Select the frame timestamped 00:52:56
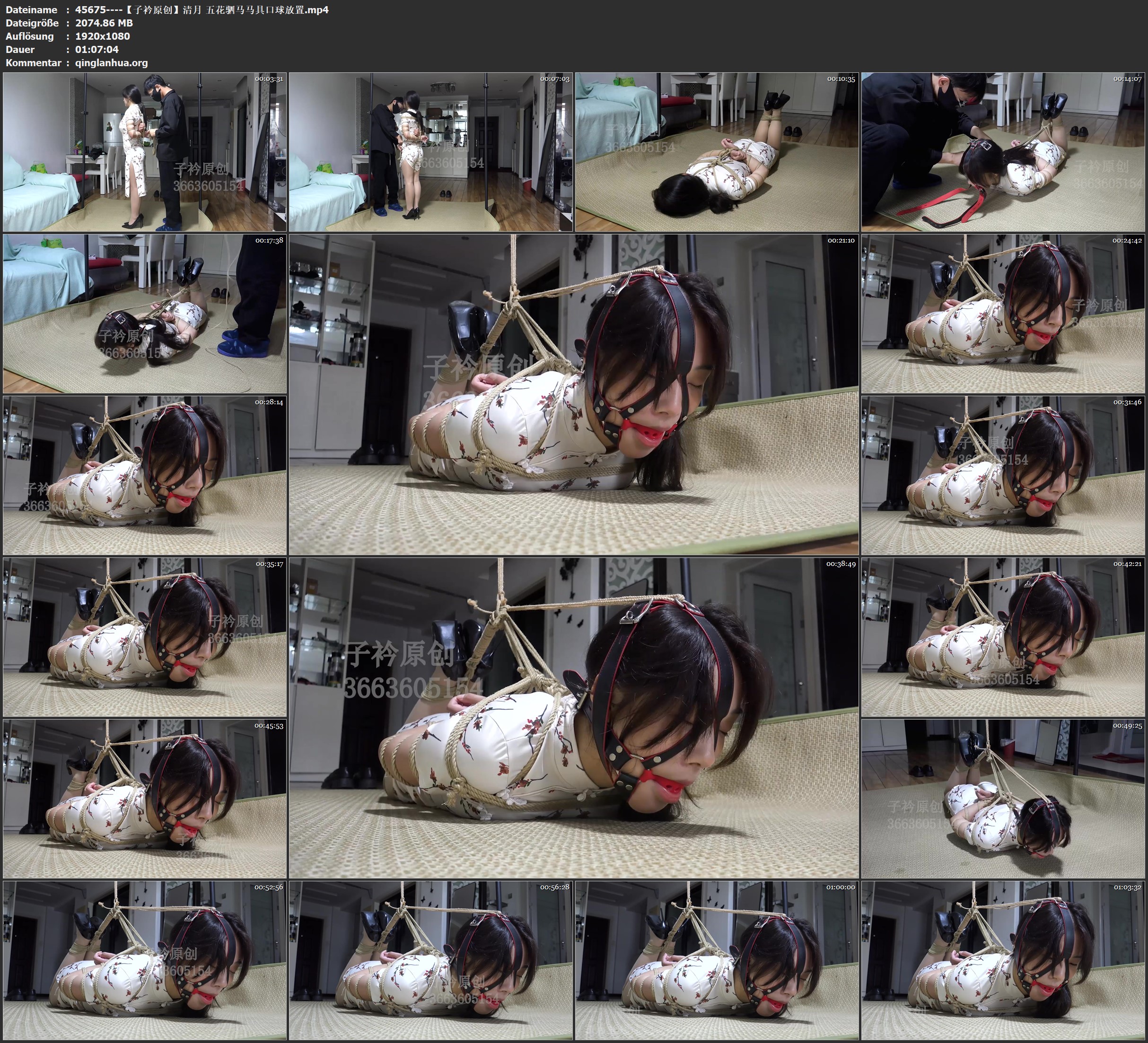The height and width of the screenshot is (1043, 1148). pos(145,960)
